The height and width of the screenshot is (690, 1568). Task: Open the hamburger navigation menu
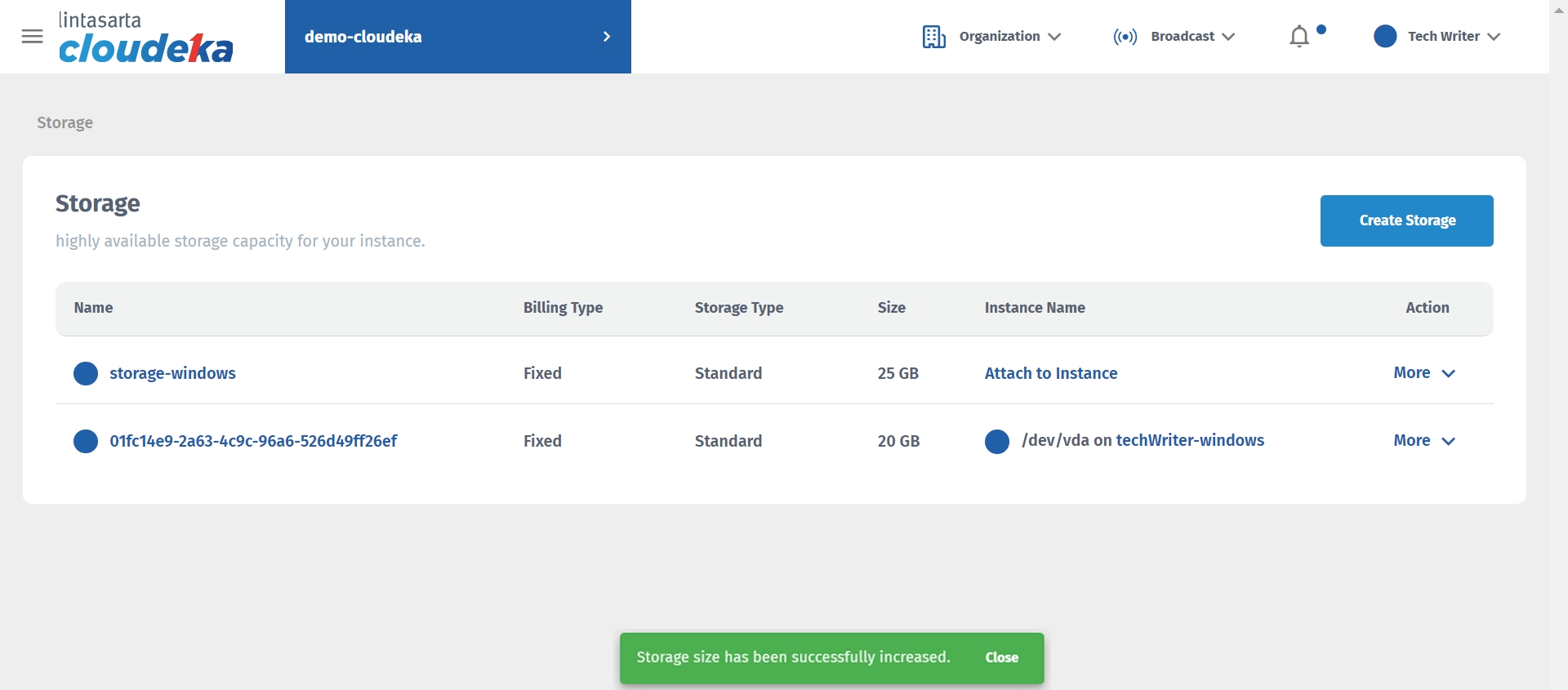[32, 37]
